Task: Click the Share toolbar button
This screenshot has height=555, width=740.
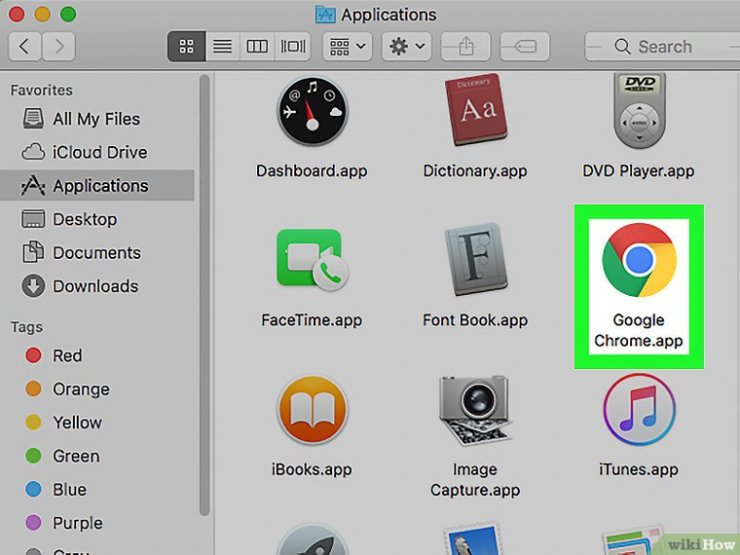Action: click(466, 46)
